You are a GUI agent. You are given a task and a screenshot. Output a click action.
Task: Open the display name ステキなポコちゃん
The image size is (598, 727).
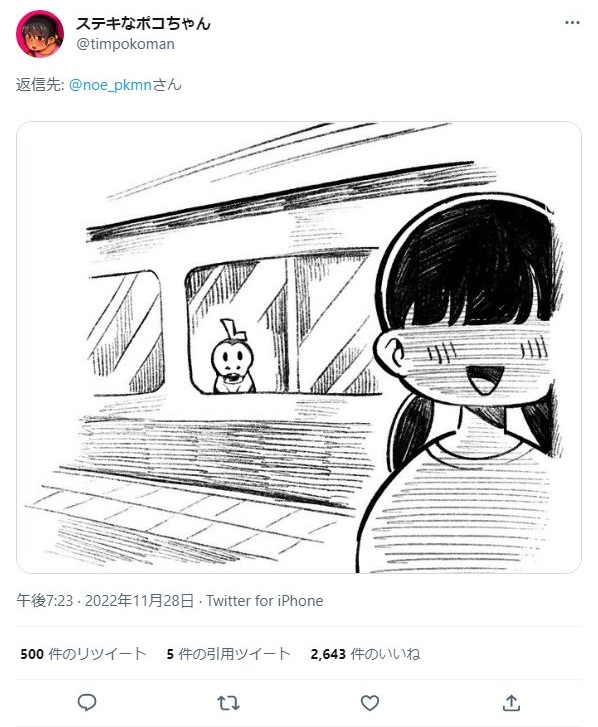[143, 23]
